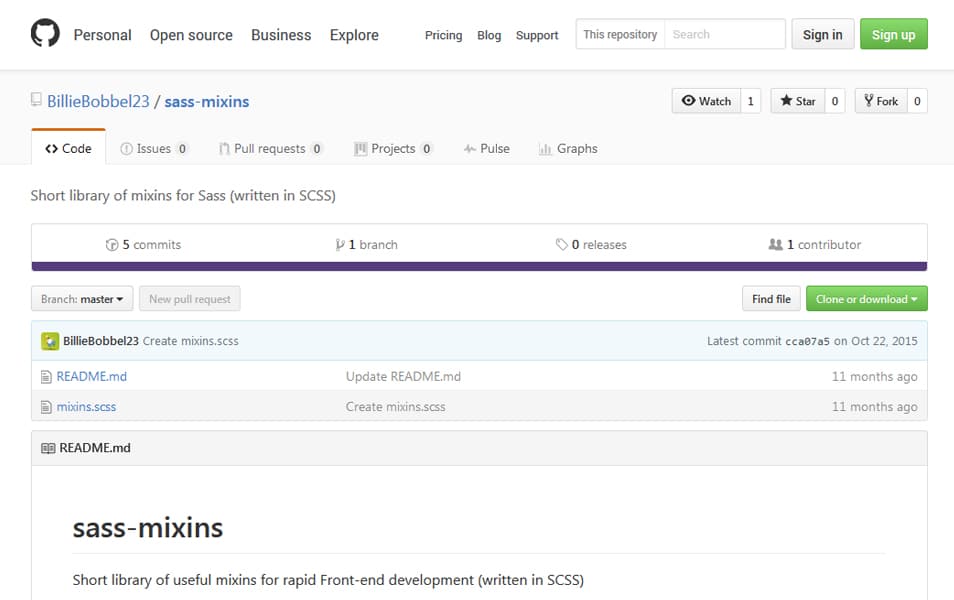
Task: Open sass-mixins repository name link
Action: (207, 102)
